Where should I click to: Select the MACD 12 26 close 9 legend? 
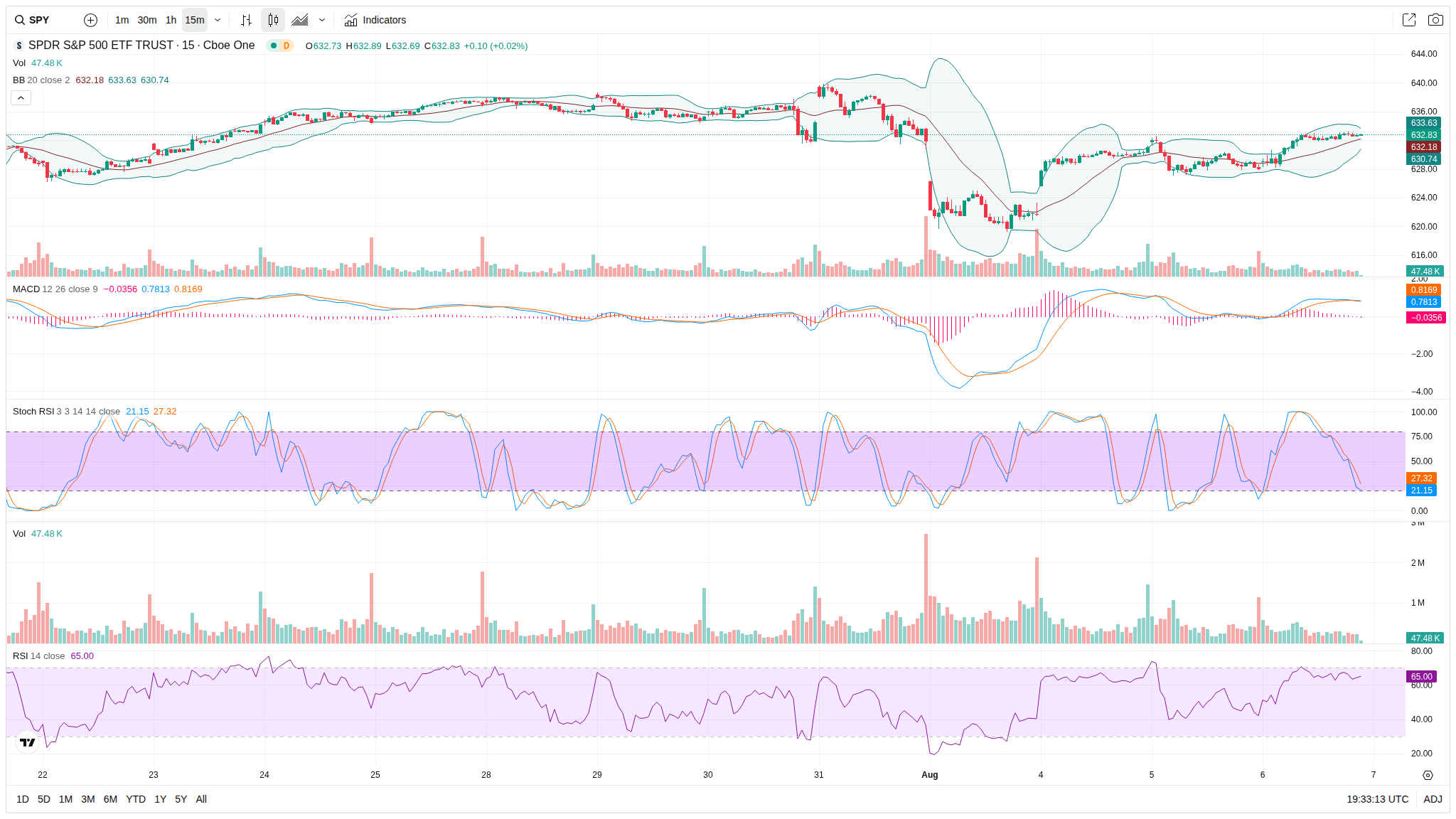[x=55, y=289]
